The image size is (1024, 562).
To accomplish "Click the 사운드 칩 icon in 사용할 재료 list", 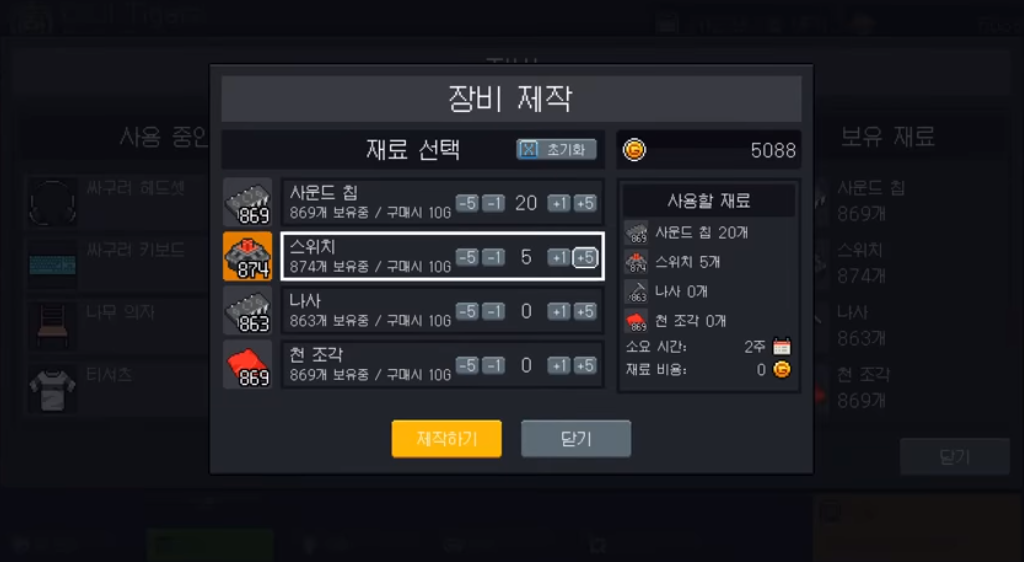I will 635,232.
